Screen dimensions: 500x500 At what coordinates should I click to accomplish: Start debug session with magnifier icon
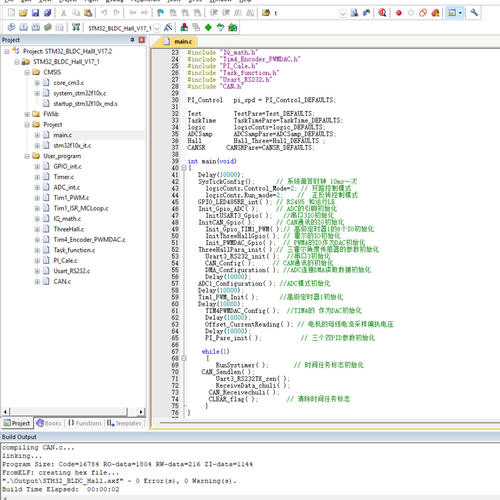tap(382, 13)
